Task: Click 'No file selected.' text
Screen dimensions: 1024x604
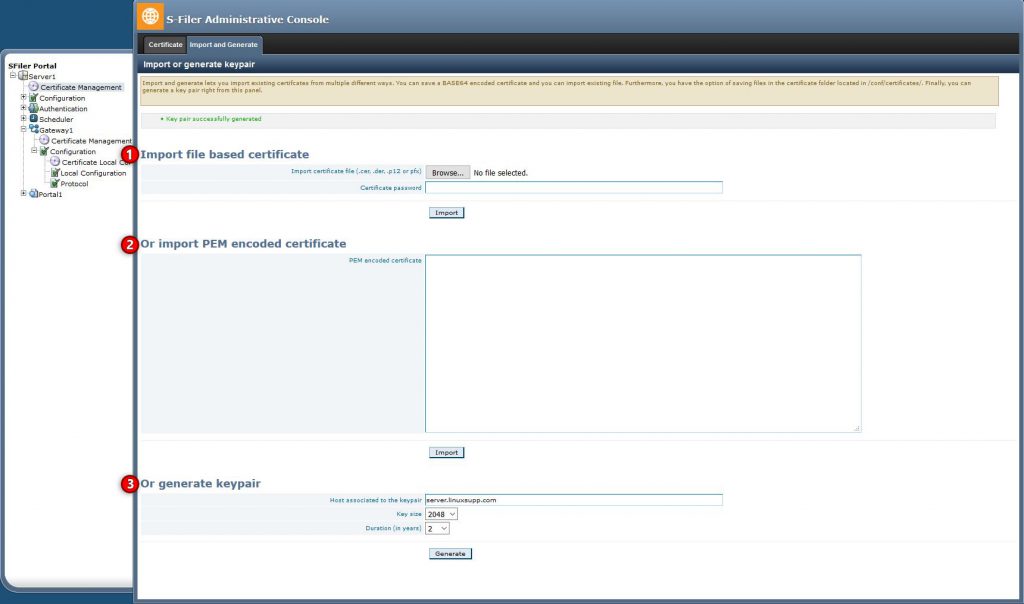Action: [500, 173]
